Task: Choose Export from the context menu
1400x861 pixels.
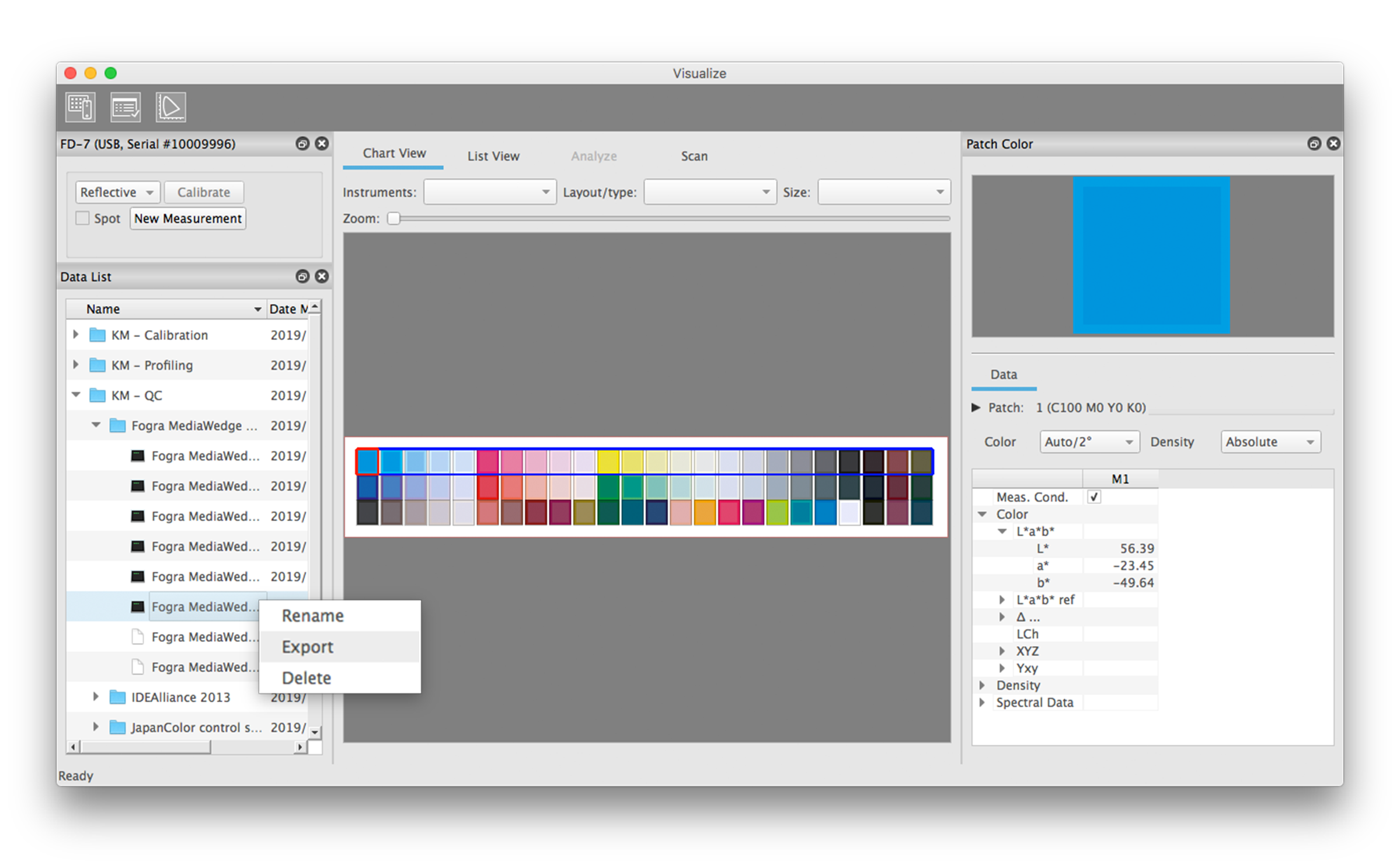Action: click(308, 647)
